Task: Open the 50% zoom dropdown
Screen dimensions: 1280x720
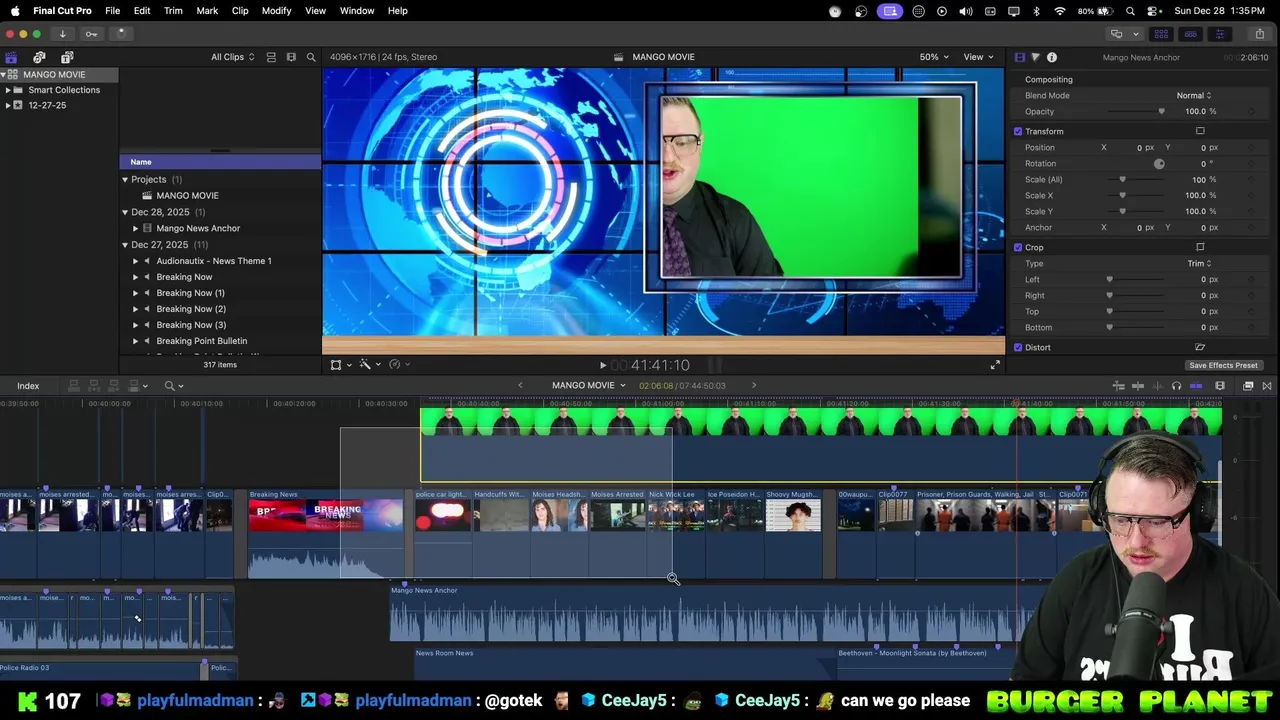Action: (x=934, y=57)
